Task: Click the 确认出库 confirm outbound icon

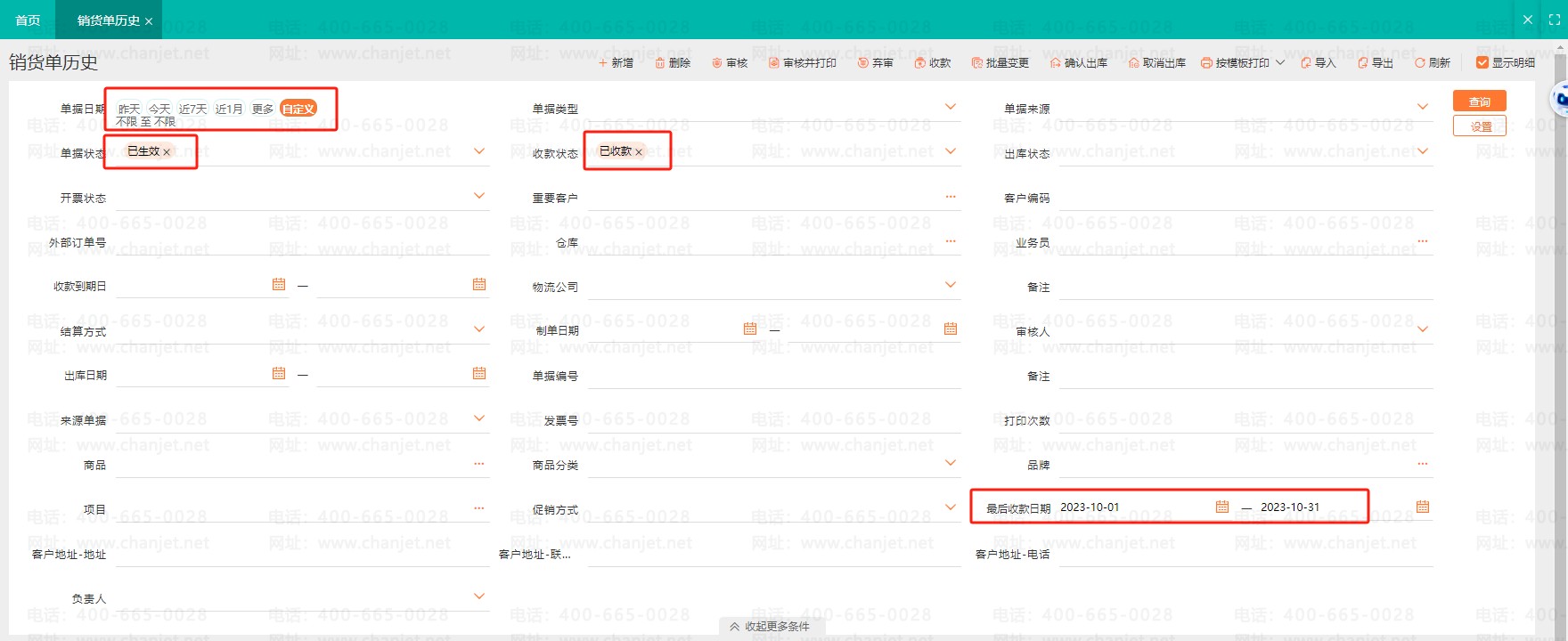Action: [x=1056, y=63]
